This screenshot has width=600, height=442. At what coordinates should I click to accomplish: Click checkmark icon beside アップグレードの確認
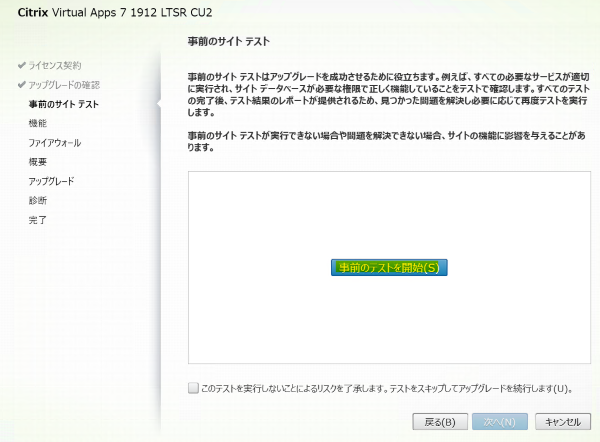point(22,85)
